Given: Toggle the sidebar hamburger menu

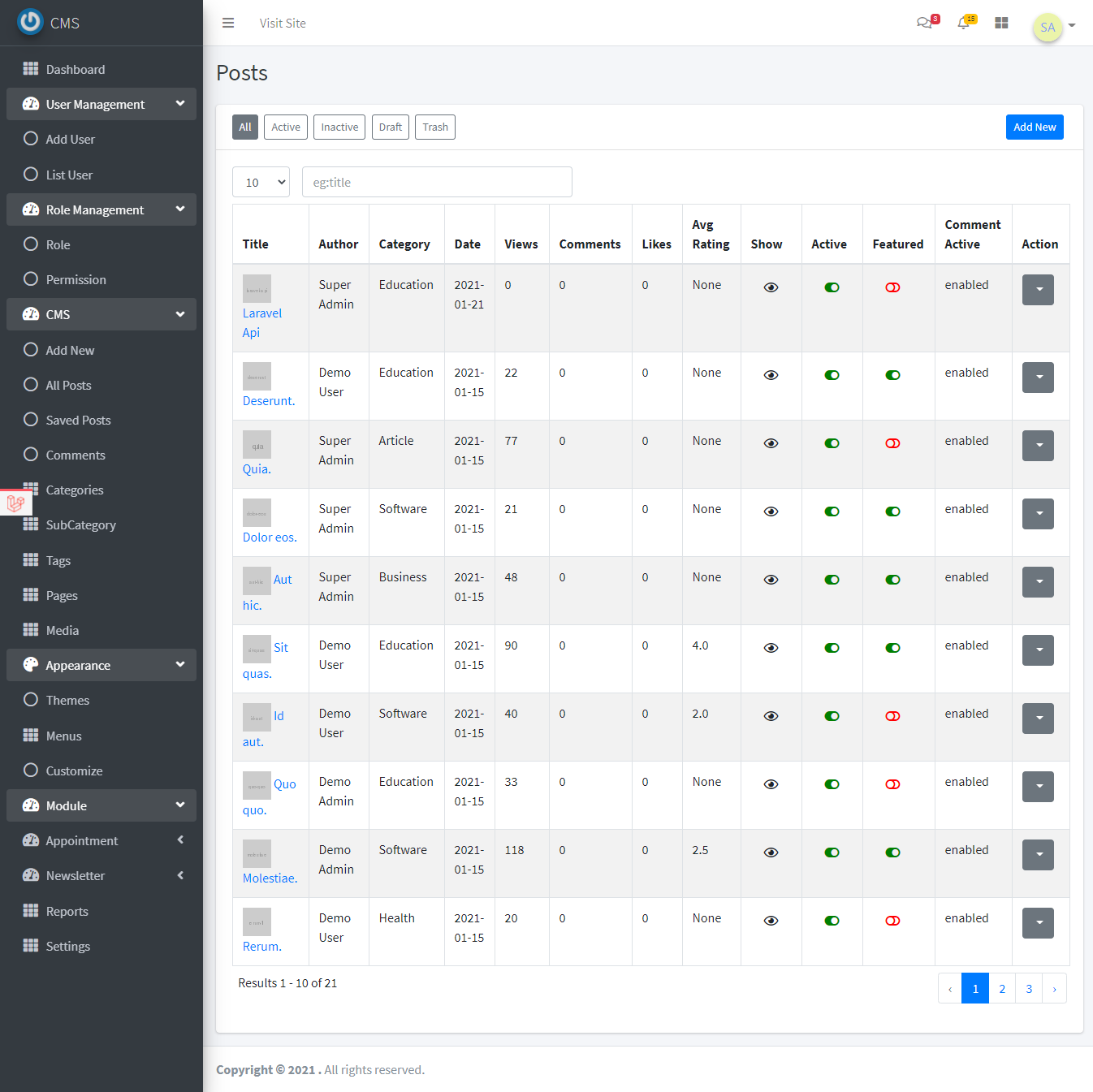Looking at the screenshot, I should 228,23.
